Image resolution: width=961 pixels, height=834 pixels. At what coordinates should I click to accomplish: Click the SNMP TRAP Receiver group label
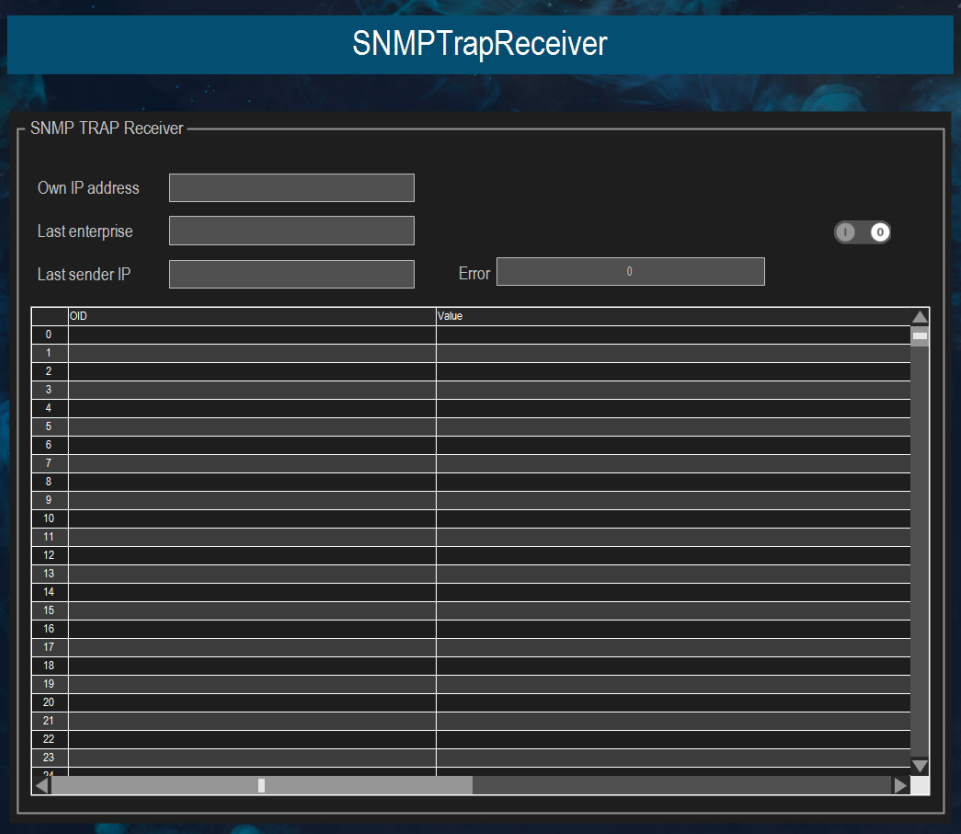point(106,128)
